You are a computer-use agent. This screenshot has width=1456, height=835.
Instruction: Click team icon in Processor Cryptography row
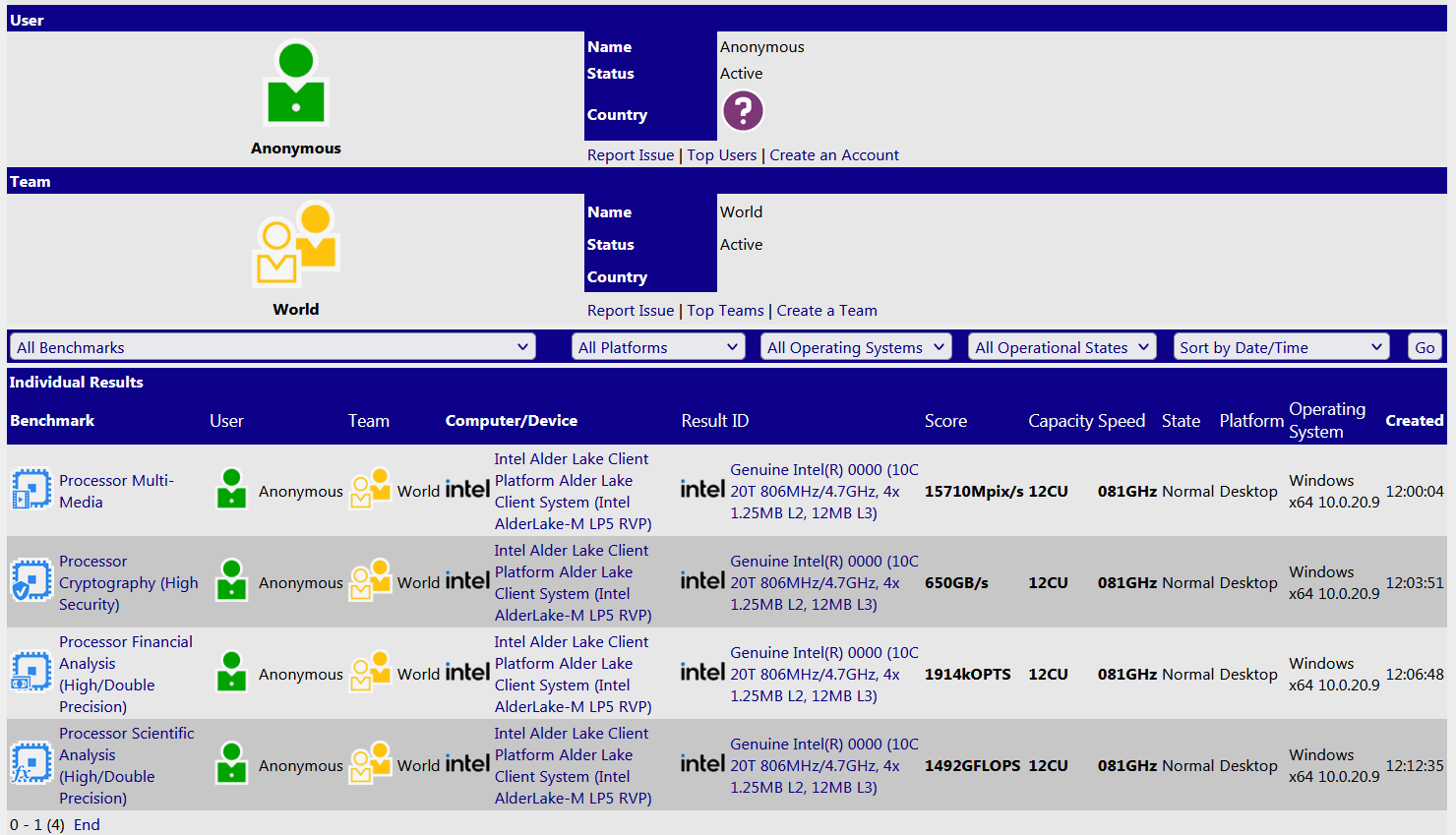371,580
